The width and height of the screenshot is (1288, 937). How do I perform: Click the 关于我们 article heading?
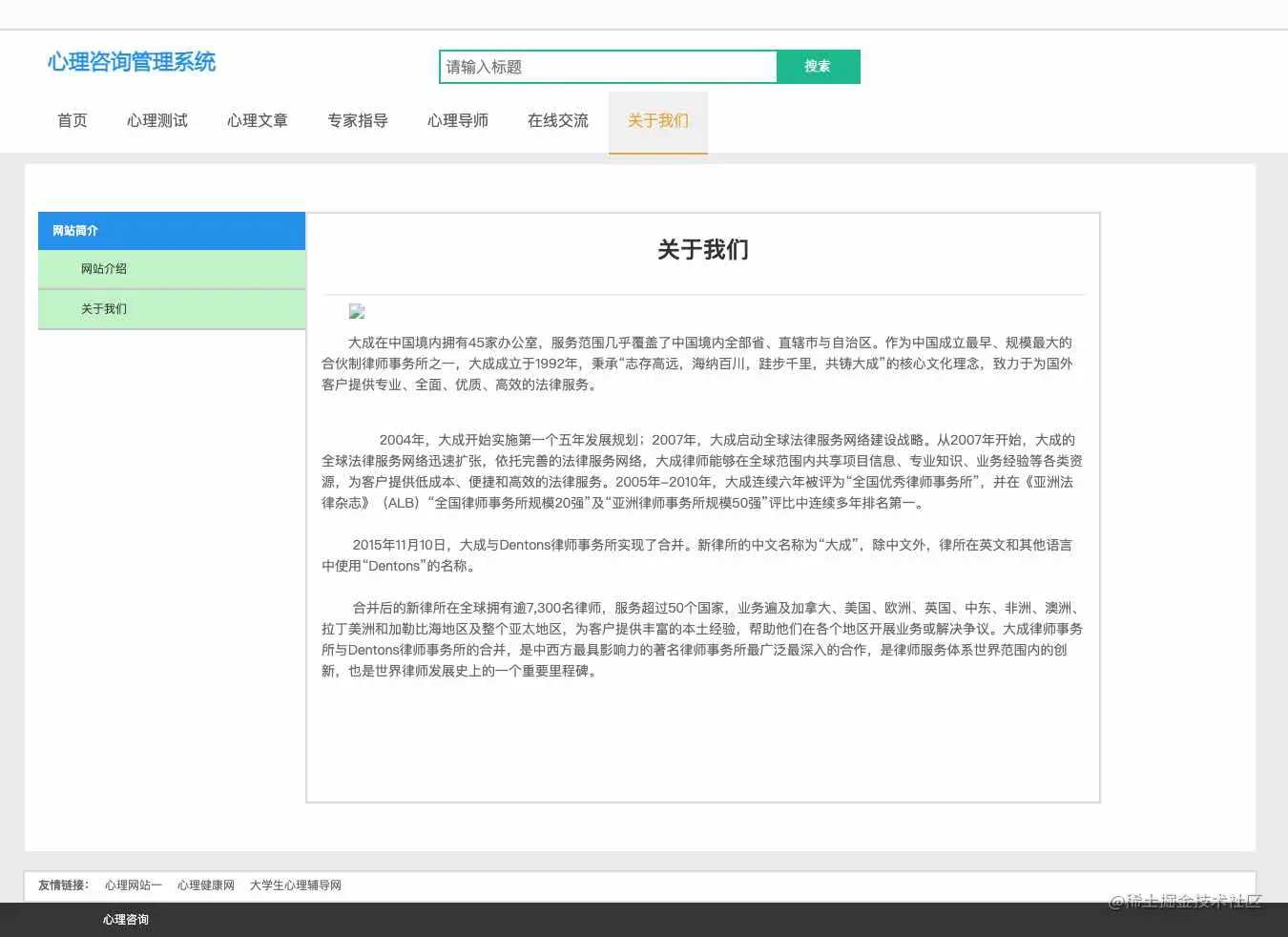703,250
